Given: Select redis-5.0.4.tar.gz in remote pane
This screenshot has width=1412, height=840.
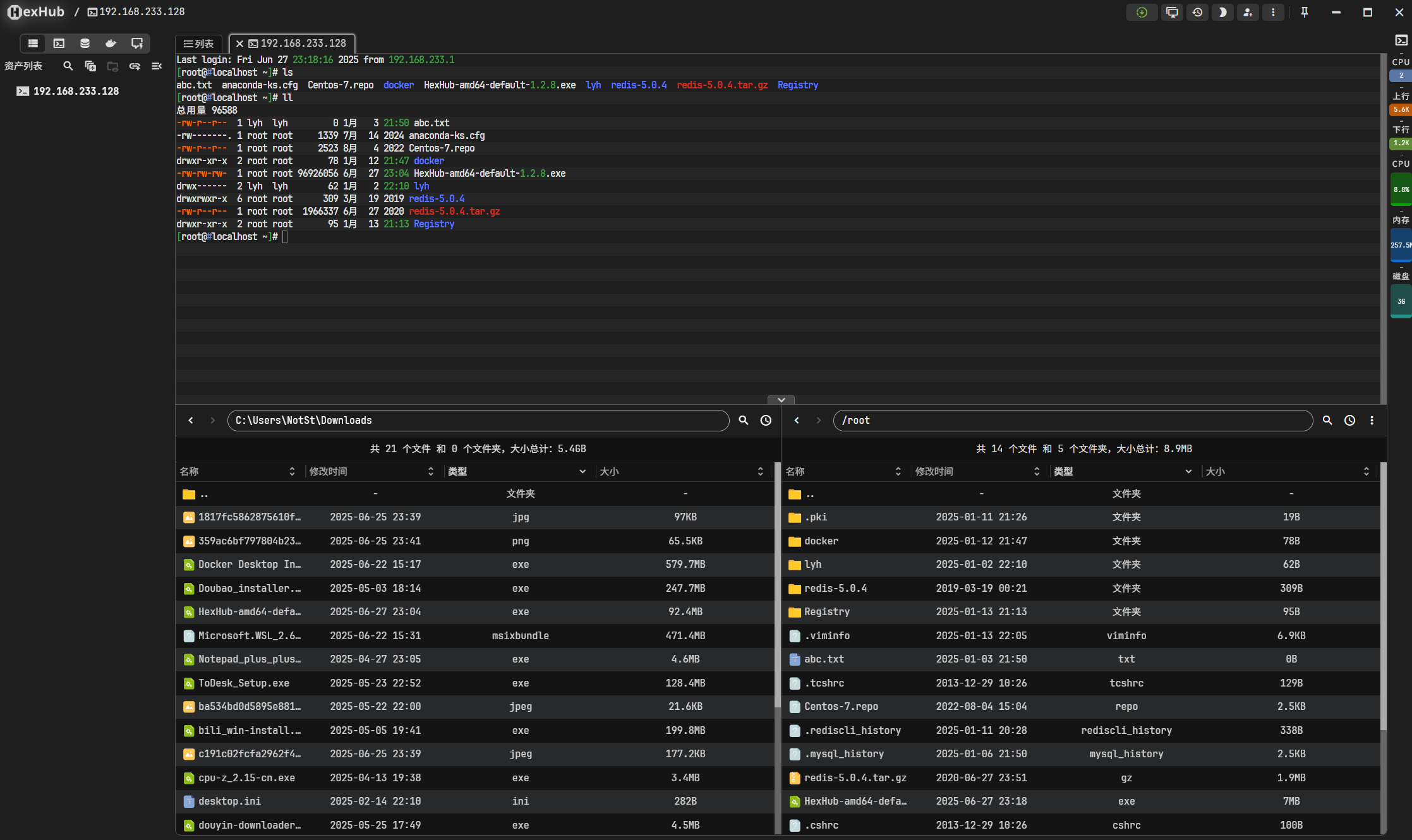Looking at the screenshot, I should pos(1081,777).
